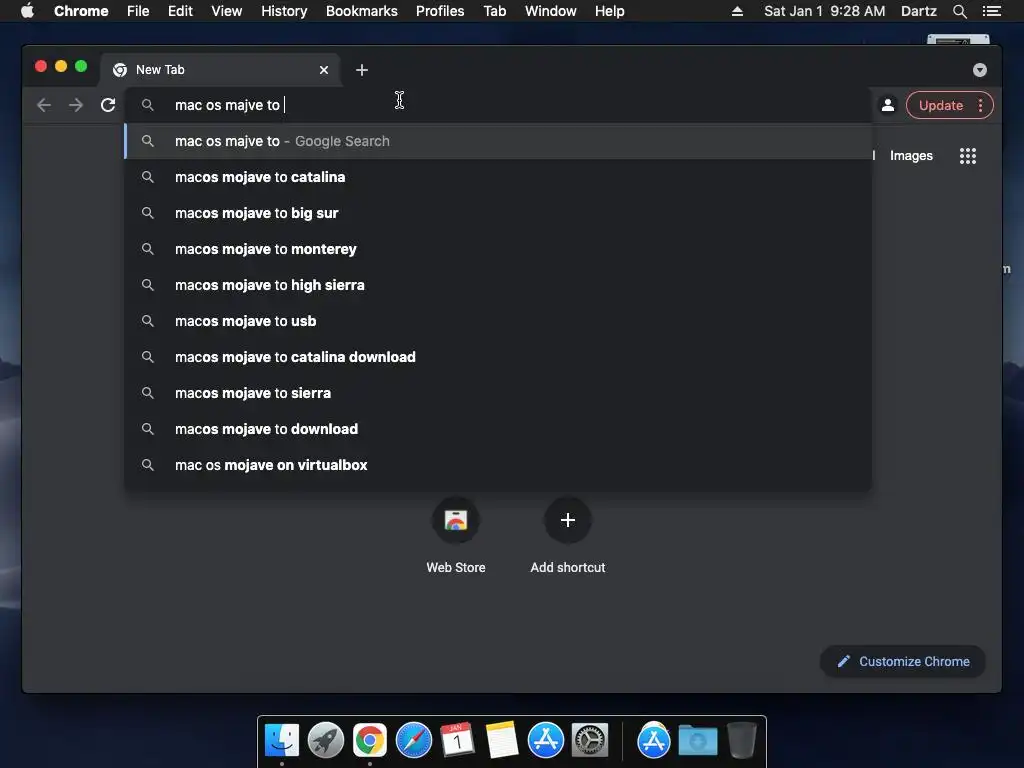Open Notification Center list icon
The height and width of the screenshot is (768, 1024).
click(x=991, y=11)
